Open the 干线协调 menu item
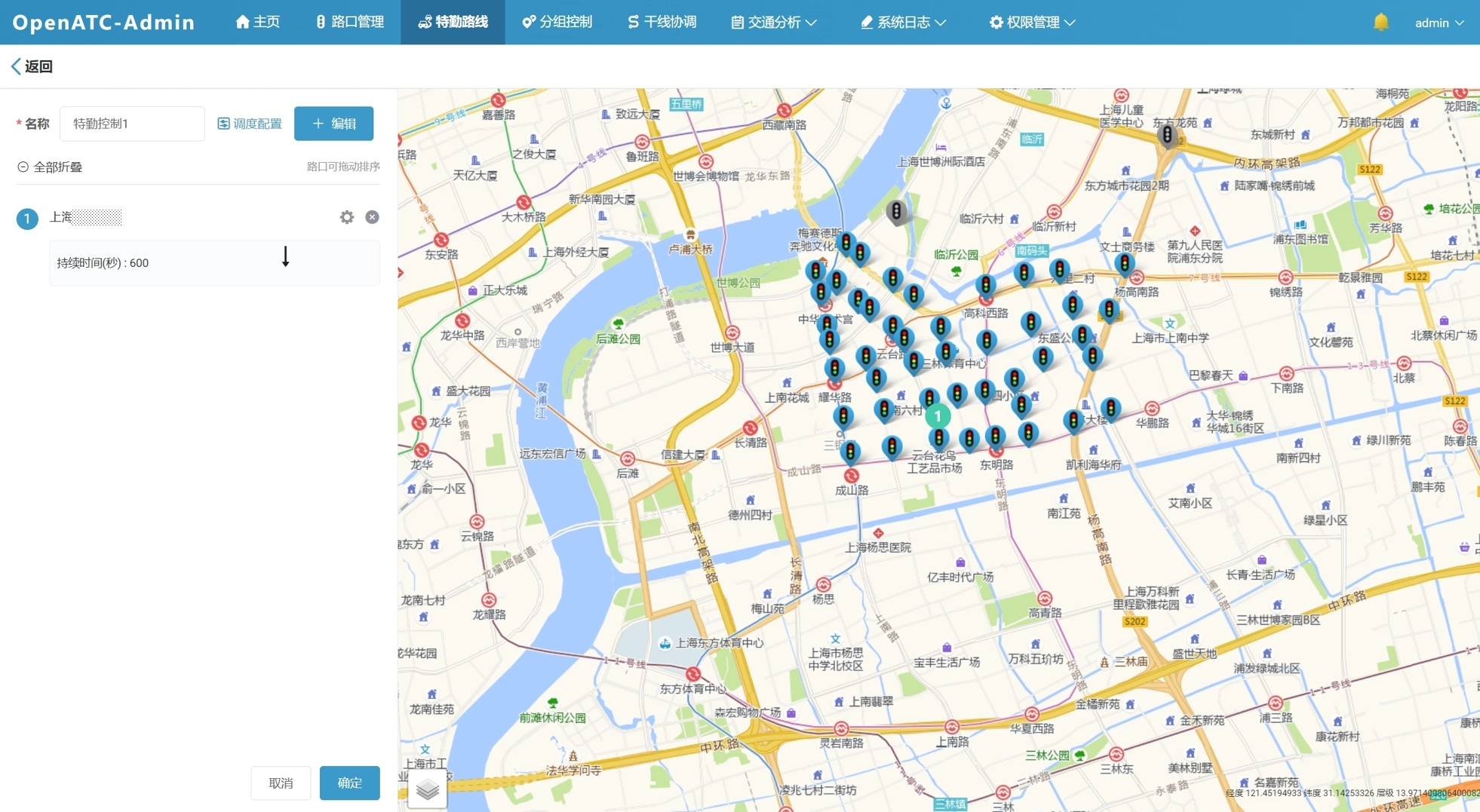 click(x=662, y=23)
